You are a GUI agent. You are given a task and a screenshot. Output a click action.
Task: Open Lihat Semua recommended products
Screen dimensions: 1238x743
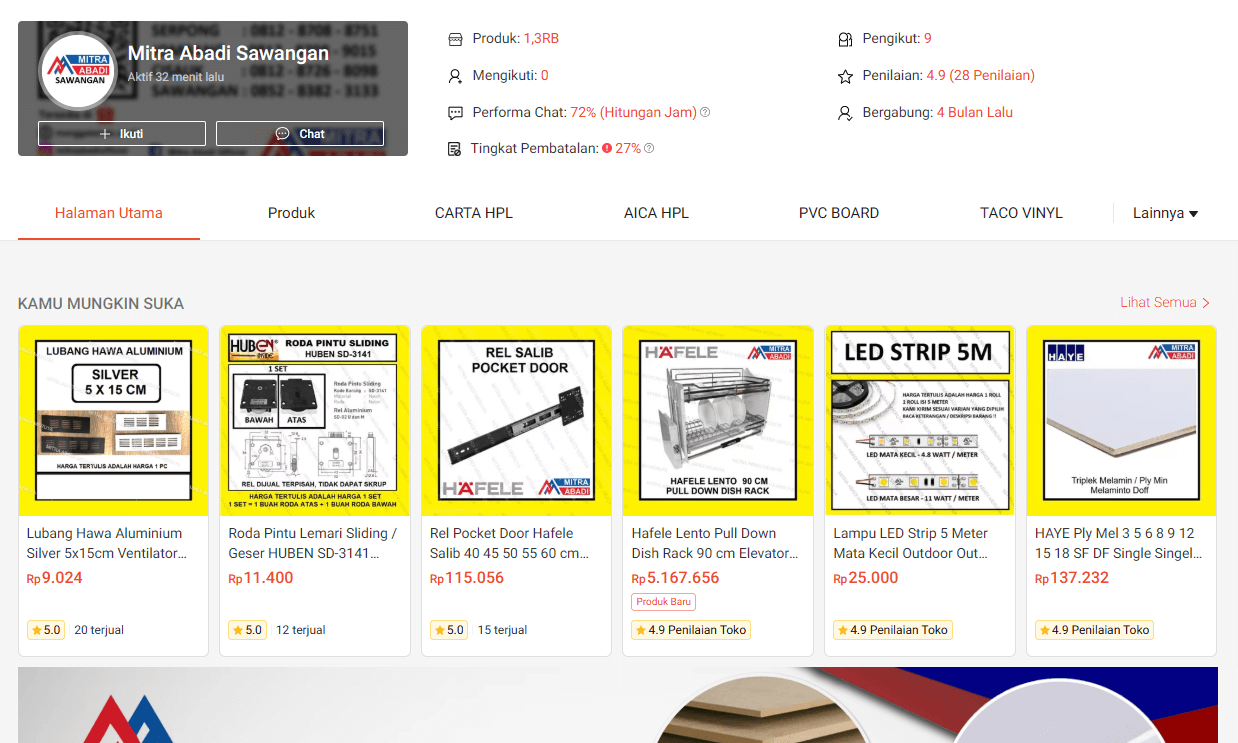point(1165,302)
